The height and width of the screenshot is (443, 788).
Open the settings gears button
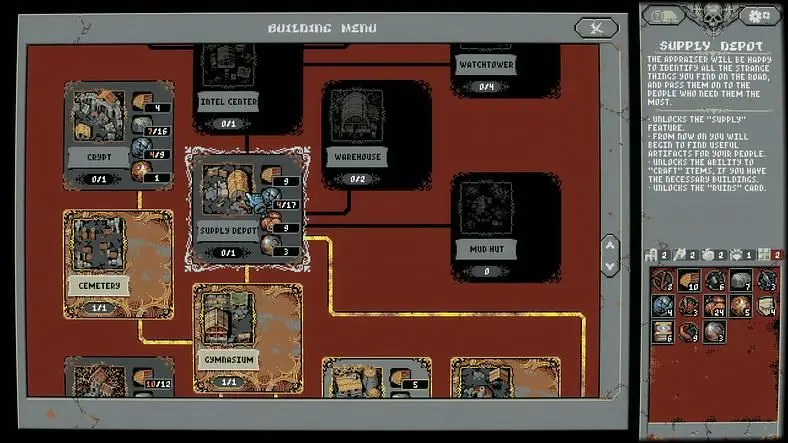pos(759,16)
